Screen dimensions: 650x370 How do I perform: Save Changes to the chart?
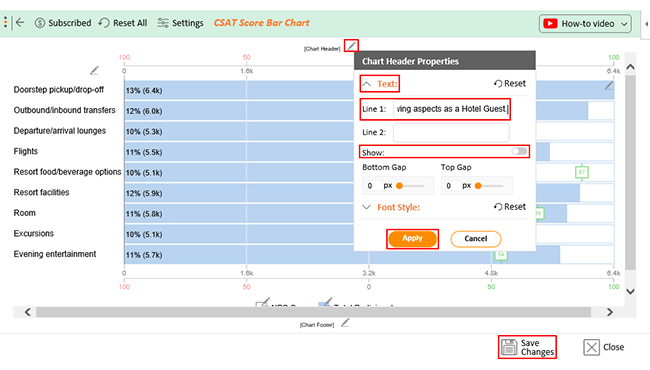[x=527, y=347]
